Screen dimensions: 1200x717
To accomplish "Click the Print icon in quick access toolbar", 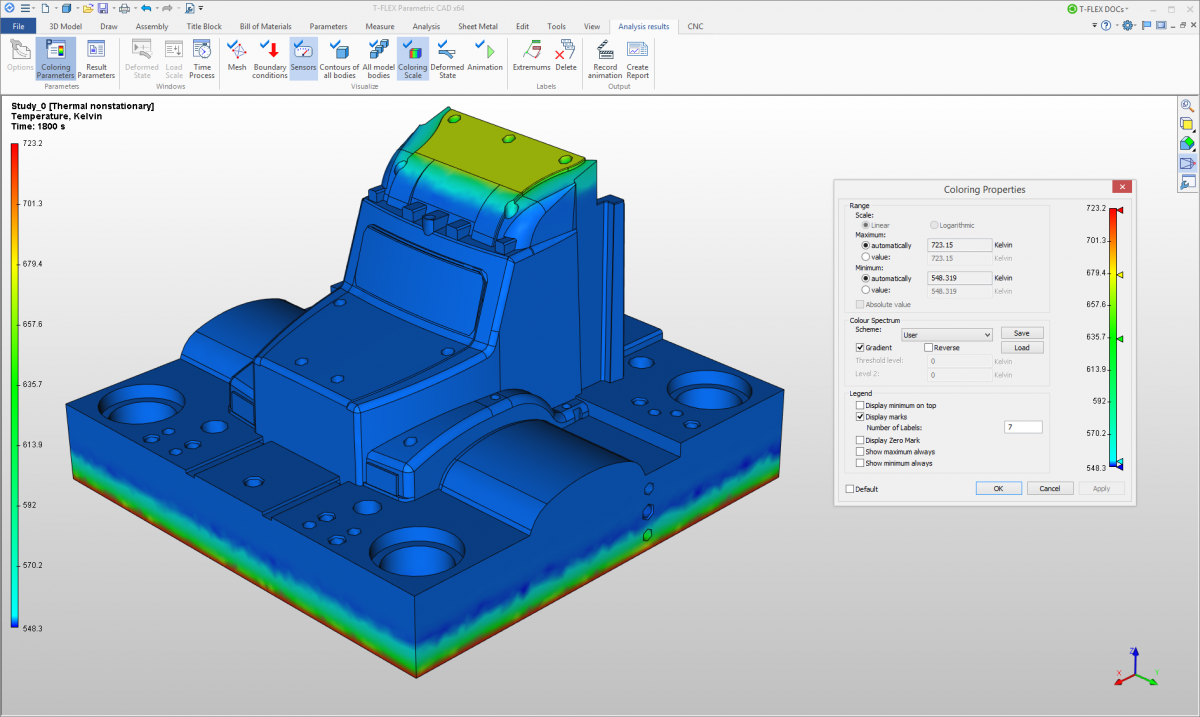I will pos(124,8).
